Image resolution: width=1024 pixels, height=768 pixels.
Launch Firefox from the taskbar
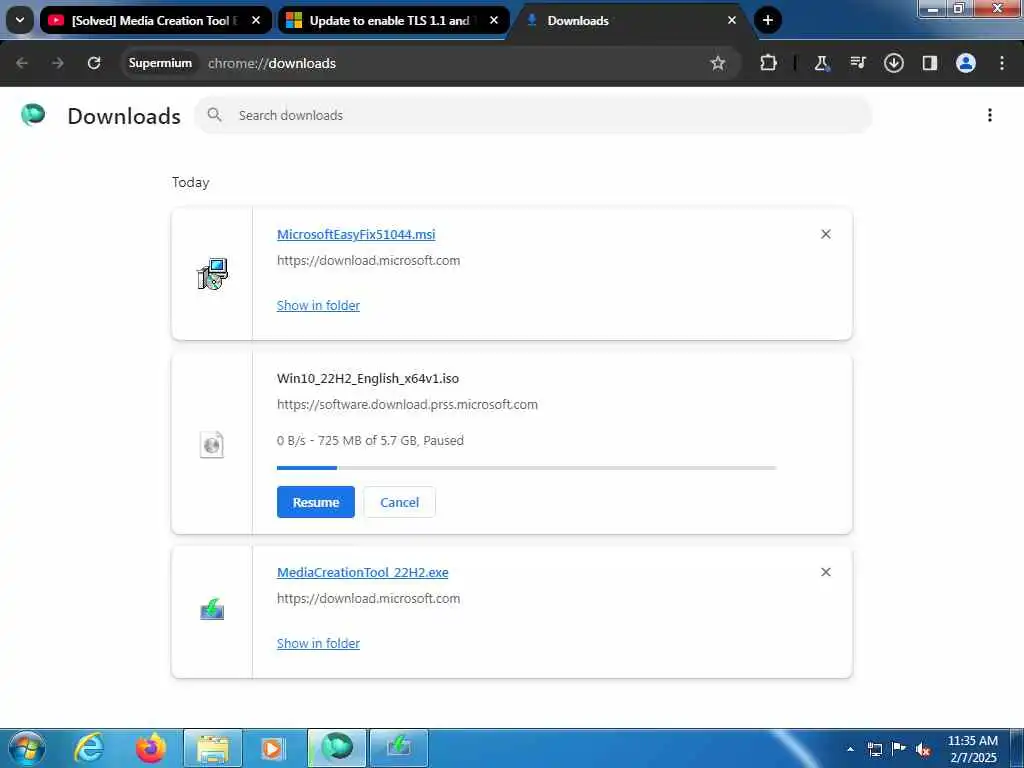tap(151, 748)
